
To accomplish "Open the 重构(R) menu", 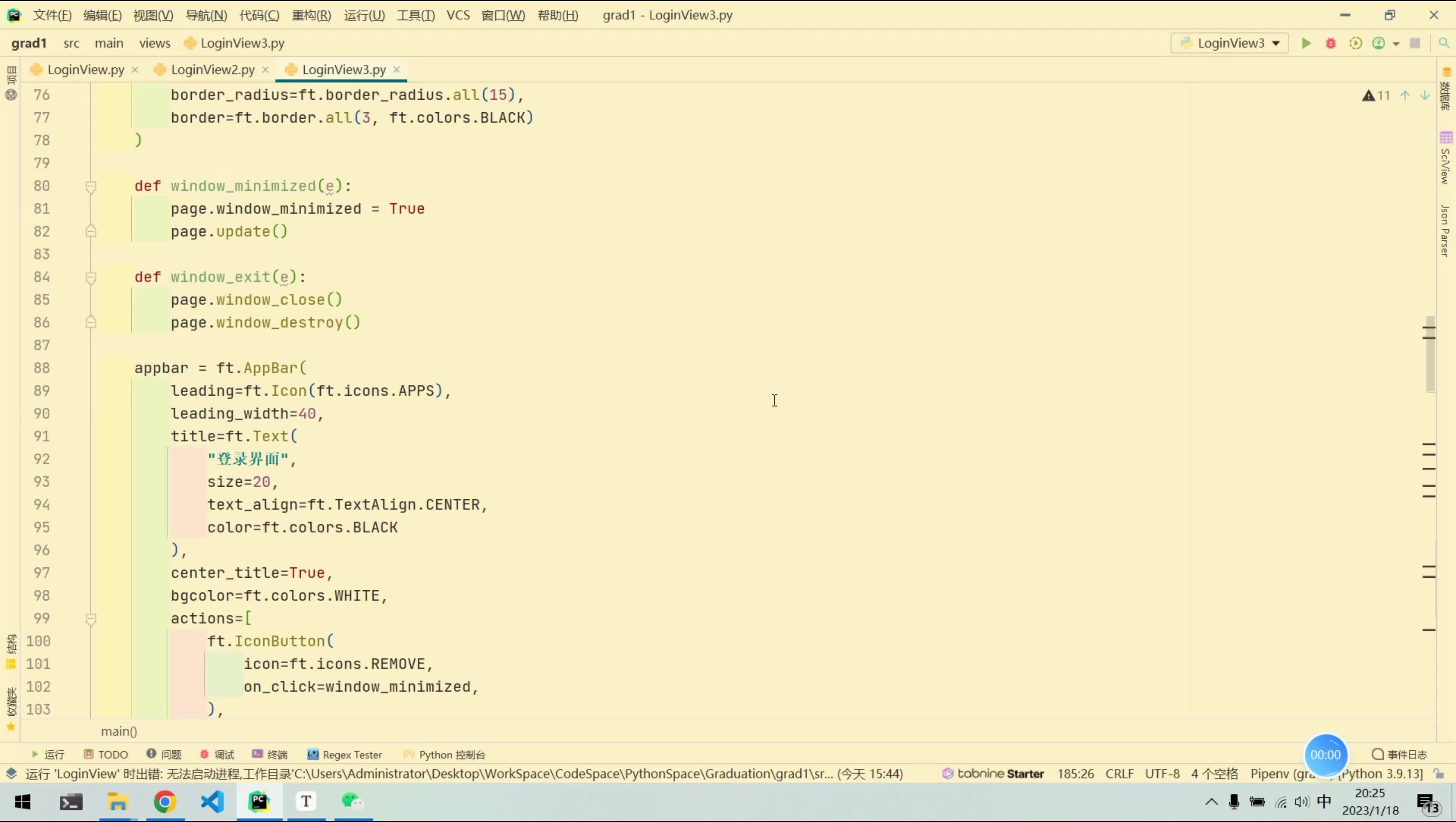I will (x=312, y=15).
